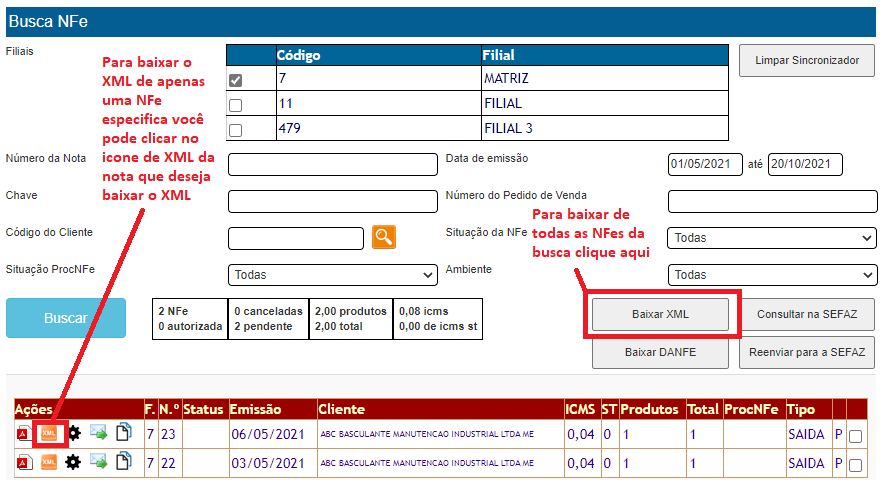Open the client search magnifier icon
Screen dimensions: 883x480
coord(383,237)
